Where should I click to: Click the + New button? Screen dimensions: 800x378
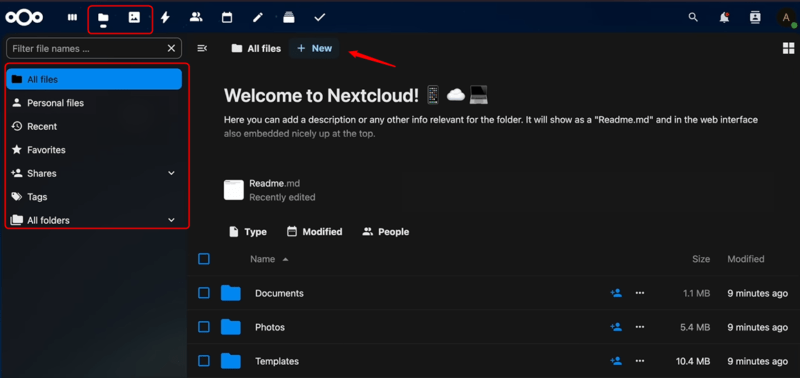click(x=314, y=48)
